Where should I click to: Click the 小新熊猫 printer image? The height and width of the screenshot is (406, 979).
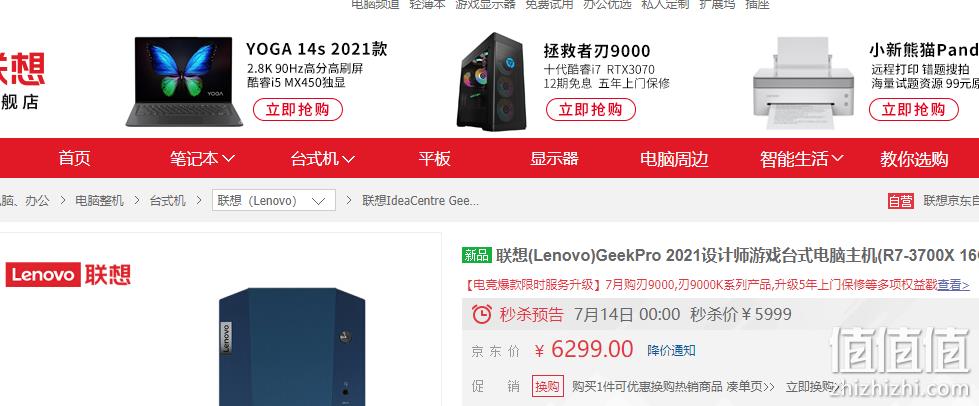coord(802,82)
